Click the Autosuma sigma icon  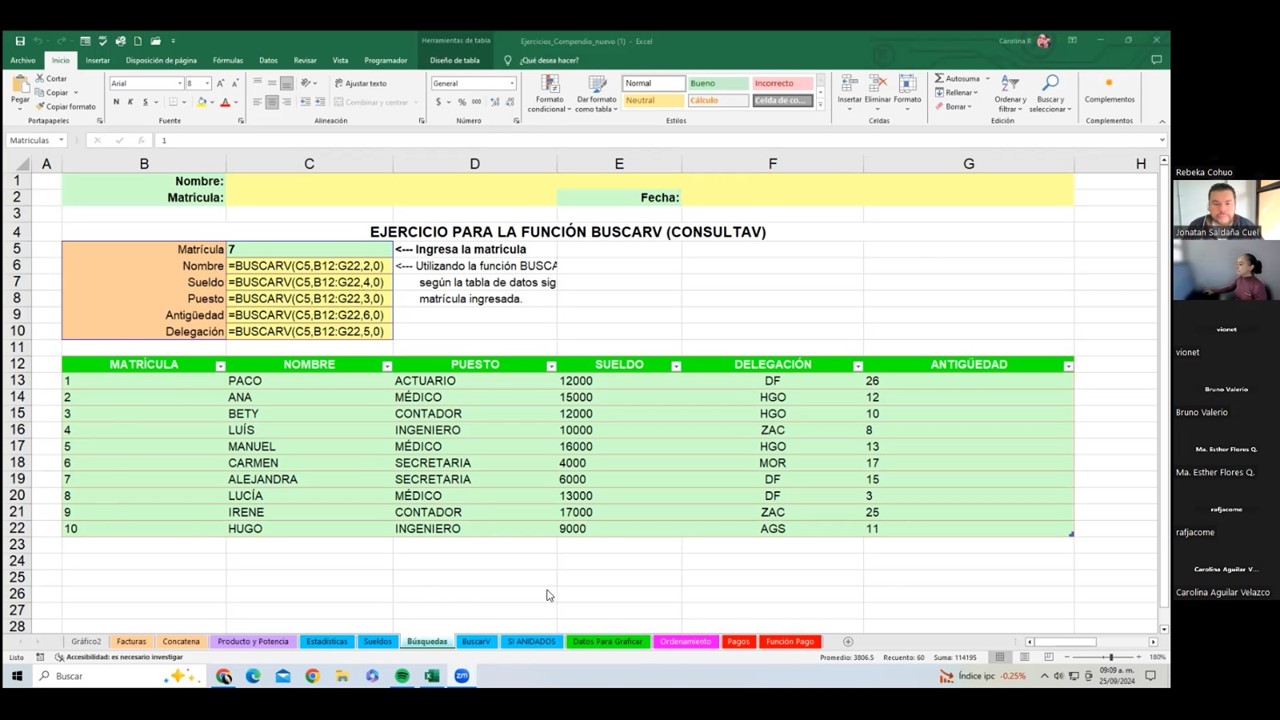click(x=939, y=79)
